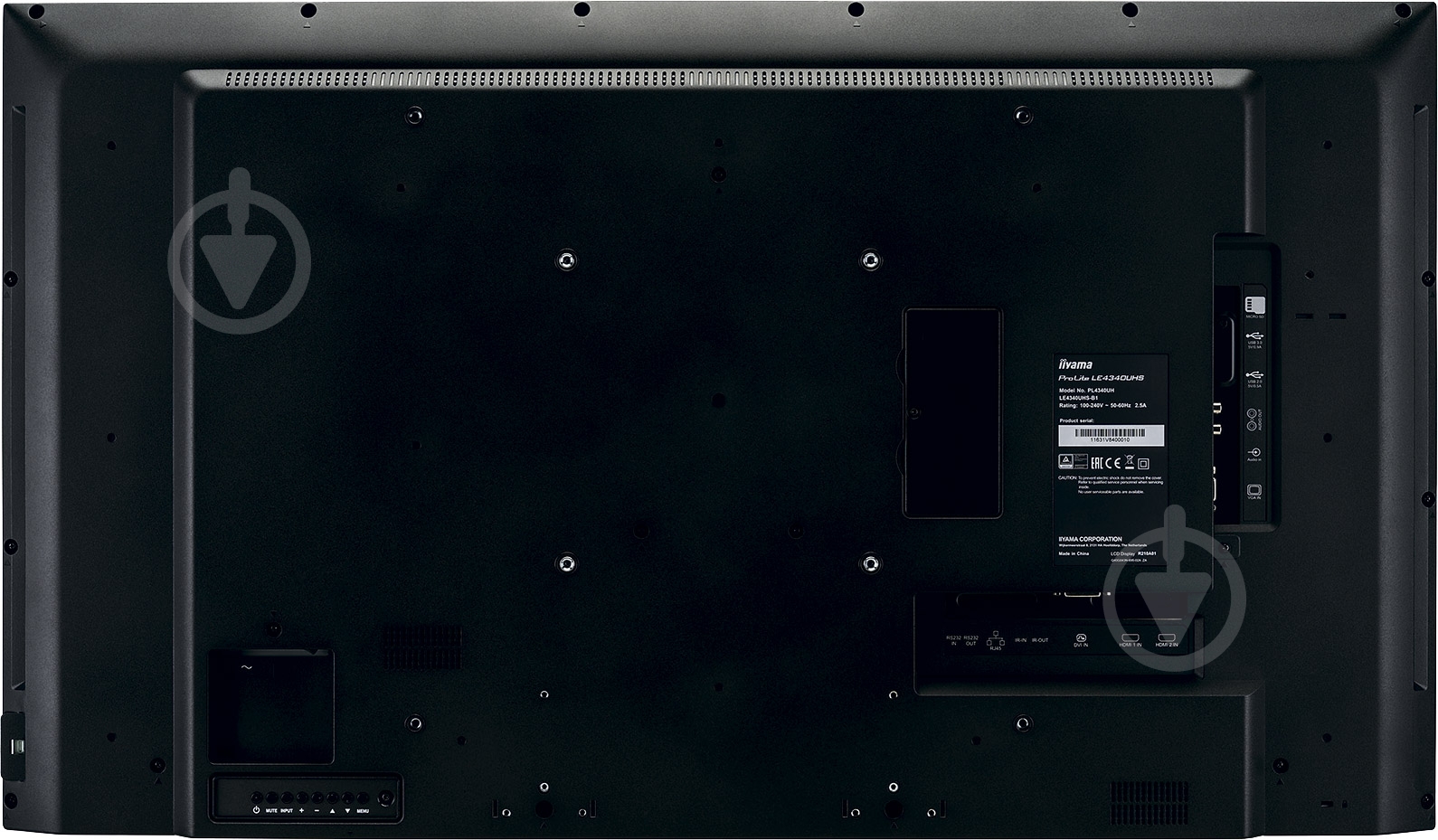Toggle the MUTE control

271,799
